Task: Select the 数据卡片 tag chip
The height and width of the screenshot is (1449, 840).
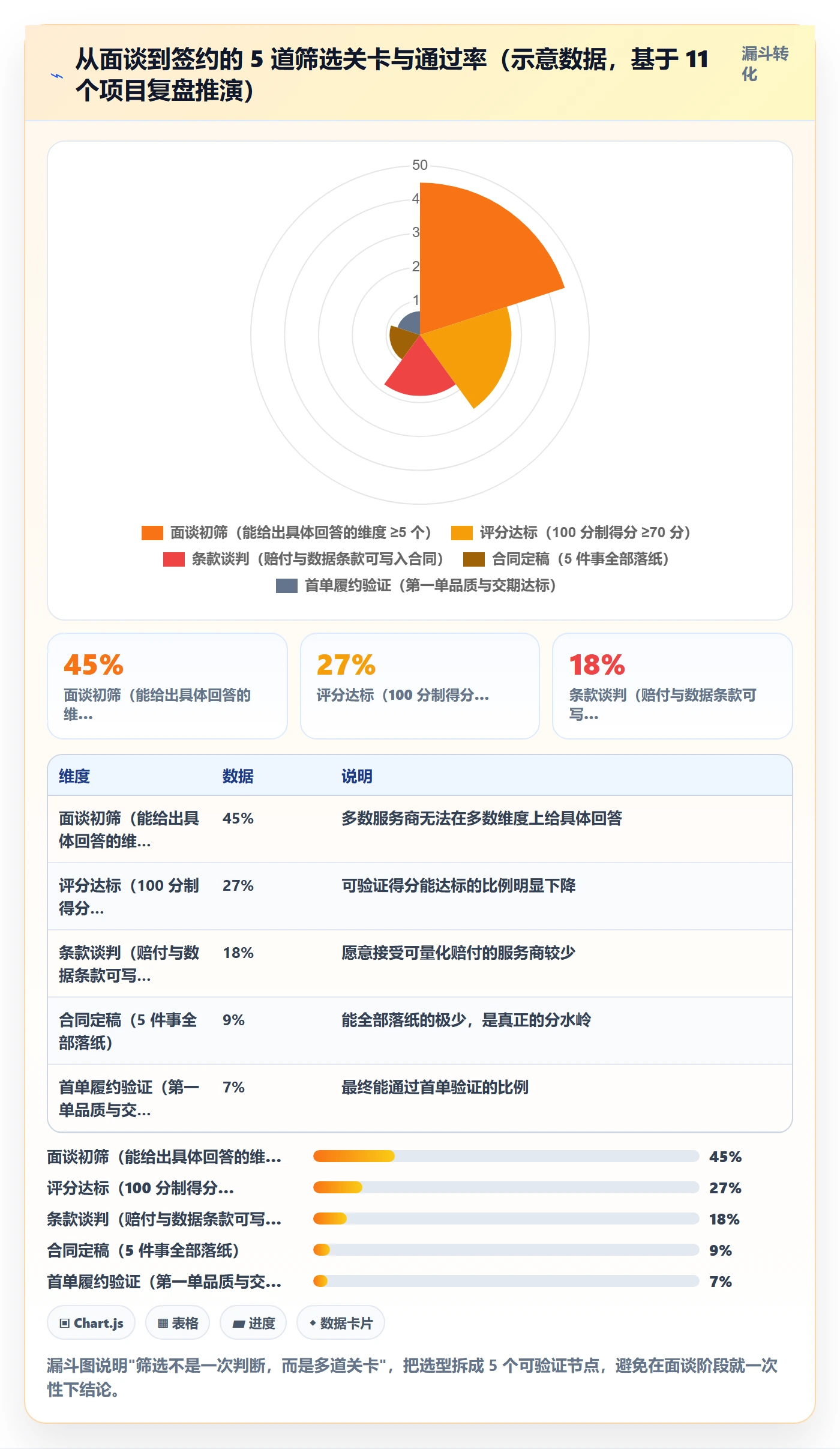Action: tap(341, 1322)
